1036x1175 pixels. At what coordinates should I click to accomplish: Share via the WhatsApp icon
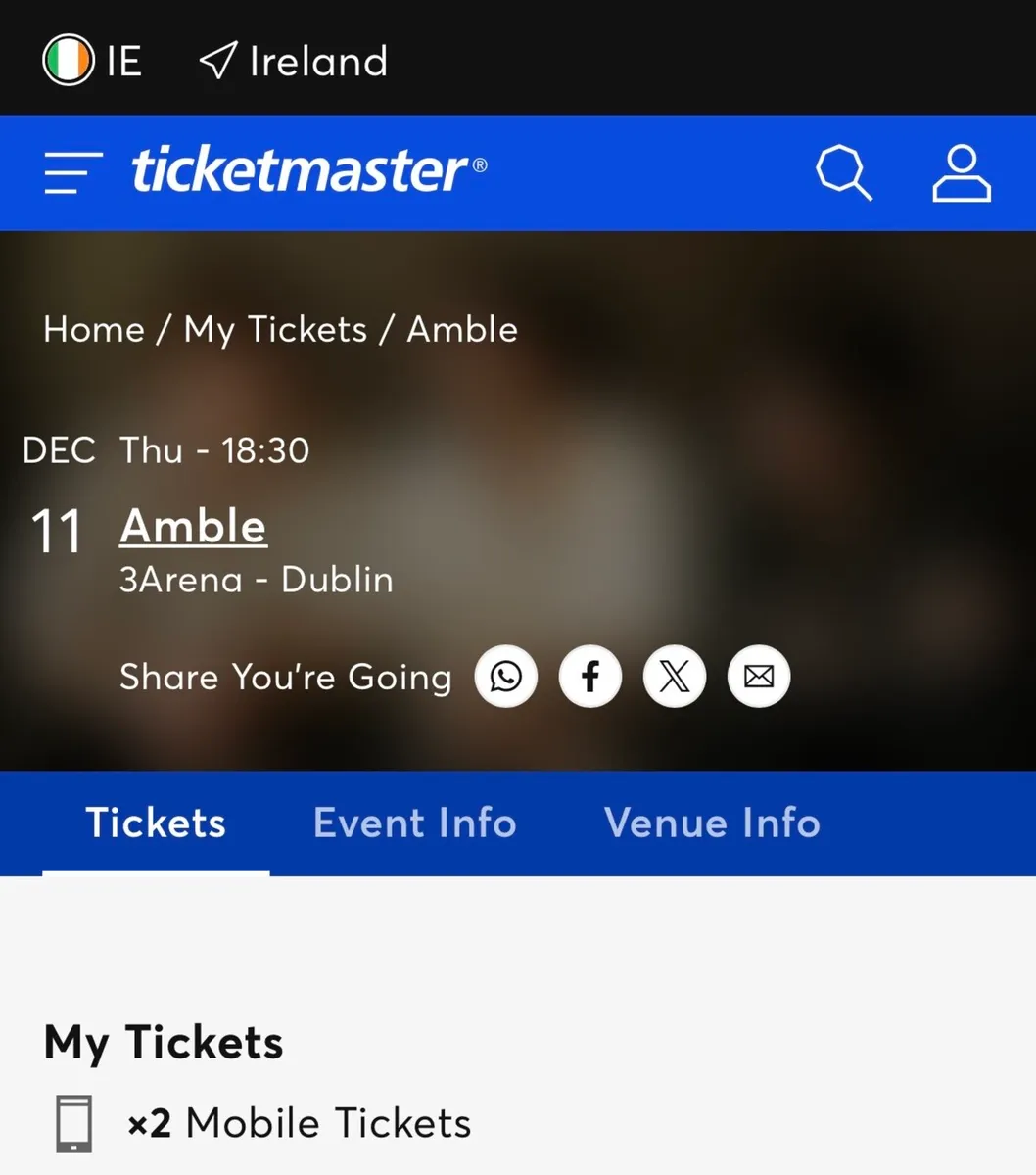505,676
